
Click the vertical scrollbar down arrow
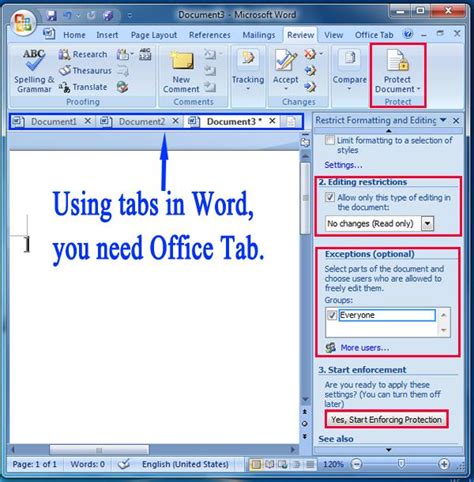point(305,399)
